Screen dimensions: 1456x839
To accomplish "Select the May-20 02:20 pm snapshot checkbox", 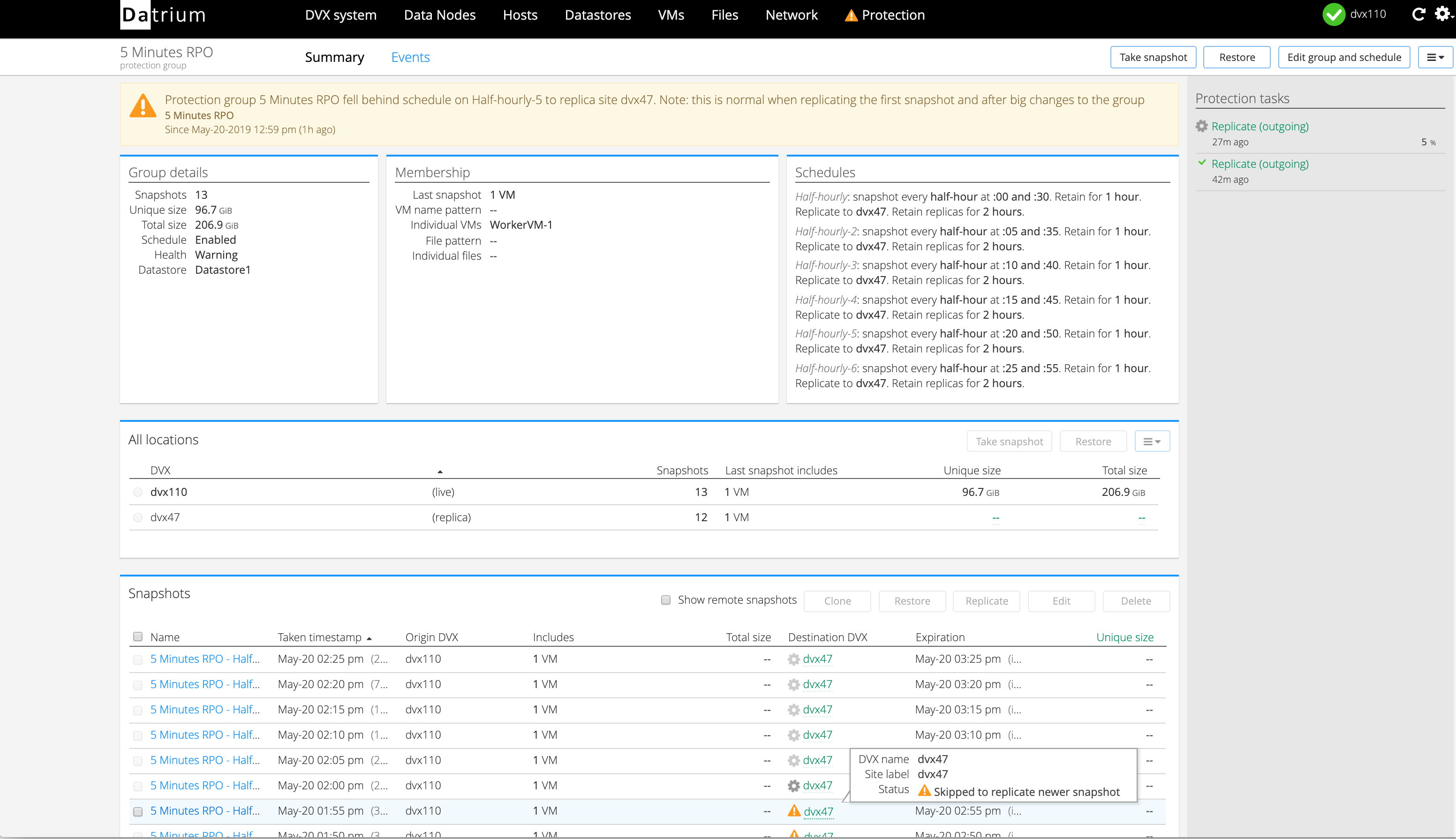I will click(138, 685).
